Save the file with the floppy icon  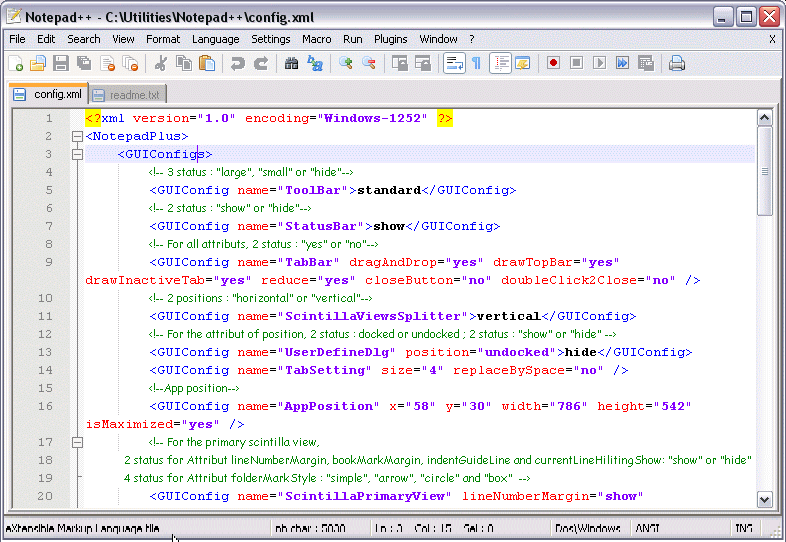coord(61,64)
